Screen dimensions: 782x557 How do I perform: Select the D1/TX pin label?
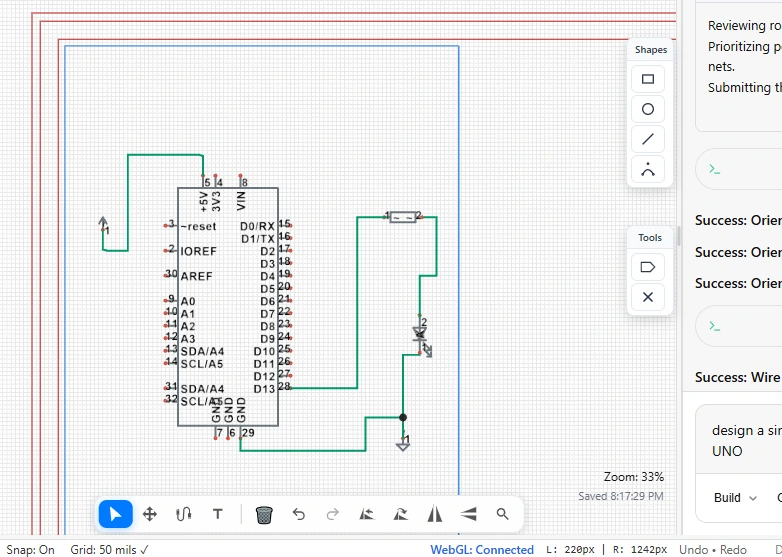point(258,239)
